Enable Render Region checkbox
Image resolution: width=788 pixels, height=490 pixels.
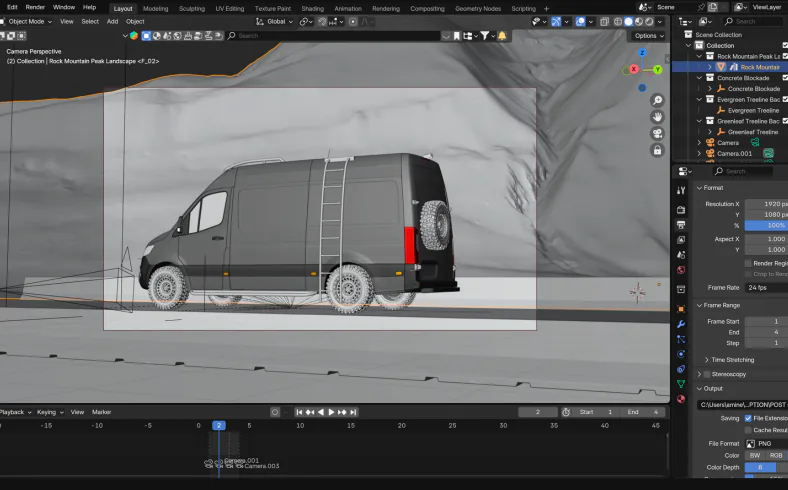tap(748, 263)
